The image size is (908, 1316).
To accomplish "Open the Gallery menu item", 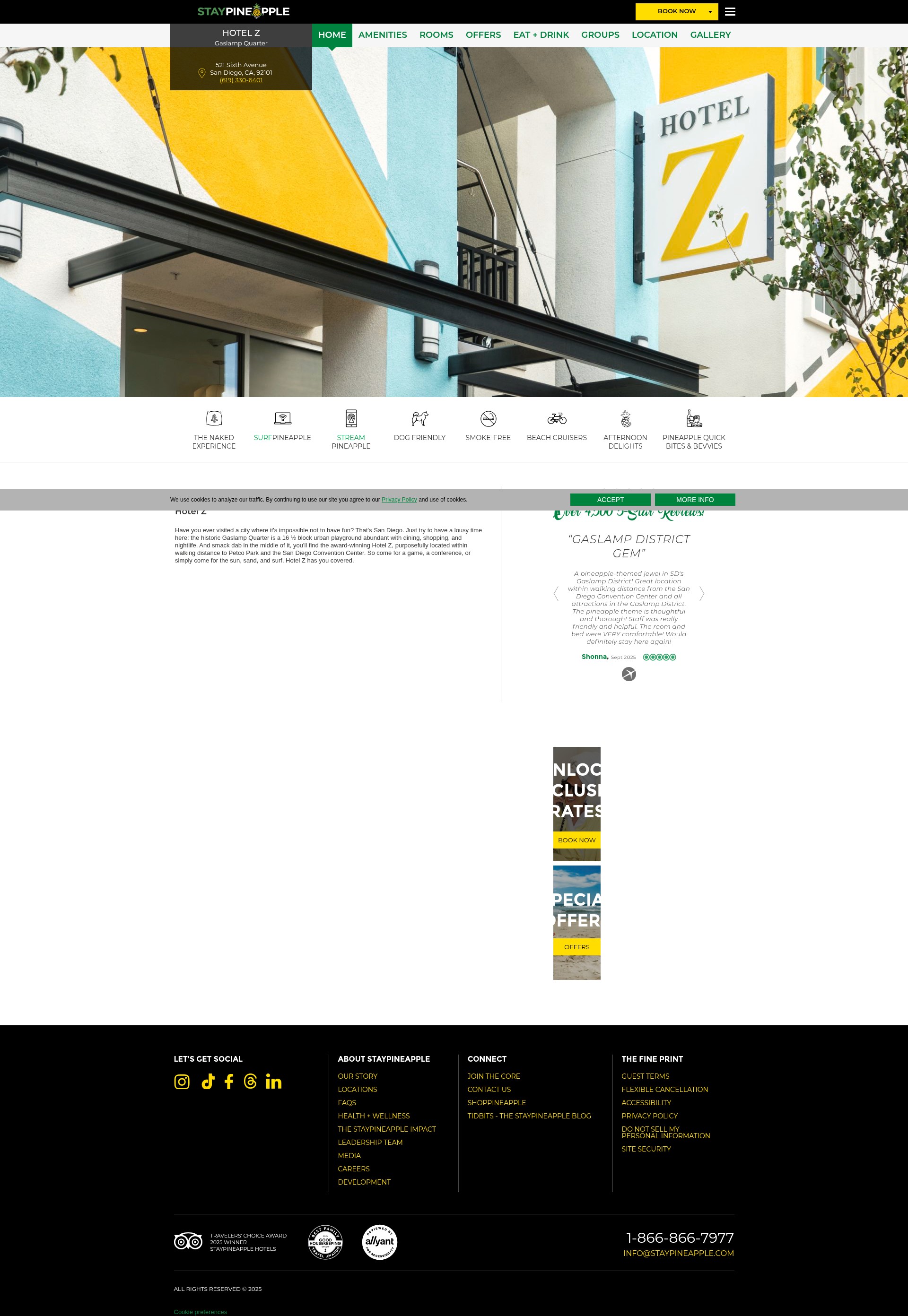I will 711,35.
